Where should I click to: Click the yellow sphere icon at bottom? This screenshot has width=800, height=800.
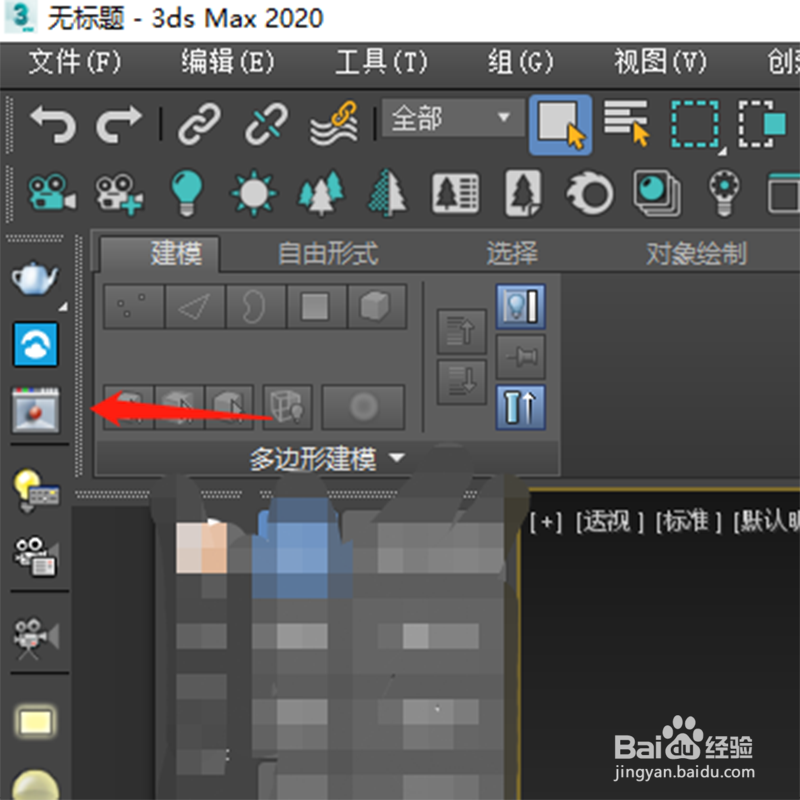pos(35,785)
